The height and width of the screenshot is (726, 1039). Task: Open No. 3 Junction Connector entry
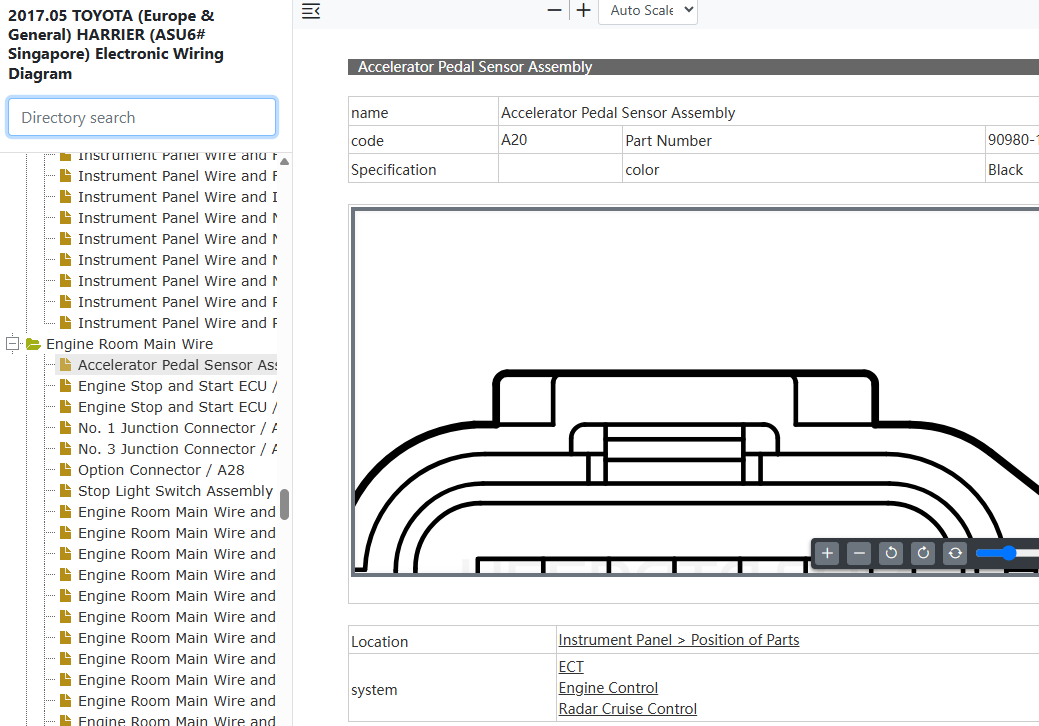[177, 449]
